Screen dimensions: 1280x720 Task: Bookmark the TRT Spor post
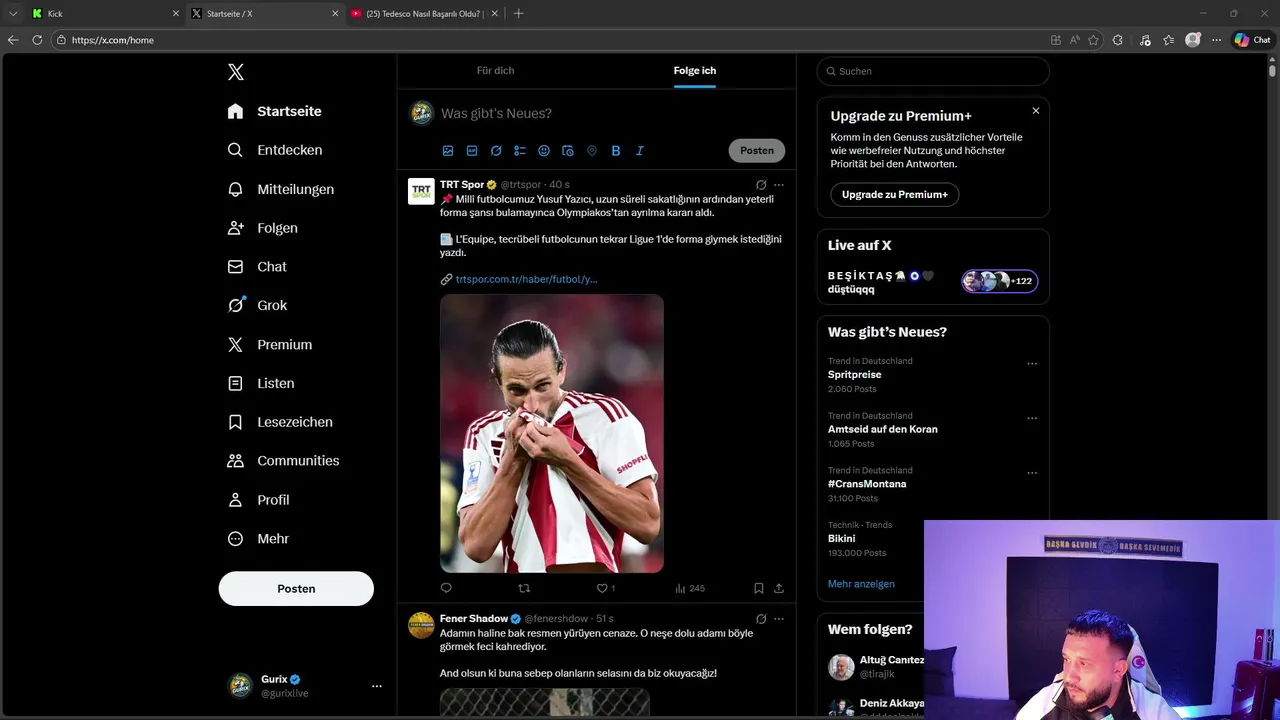759,588
